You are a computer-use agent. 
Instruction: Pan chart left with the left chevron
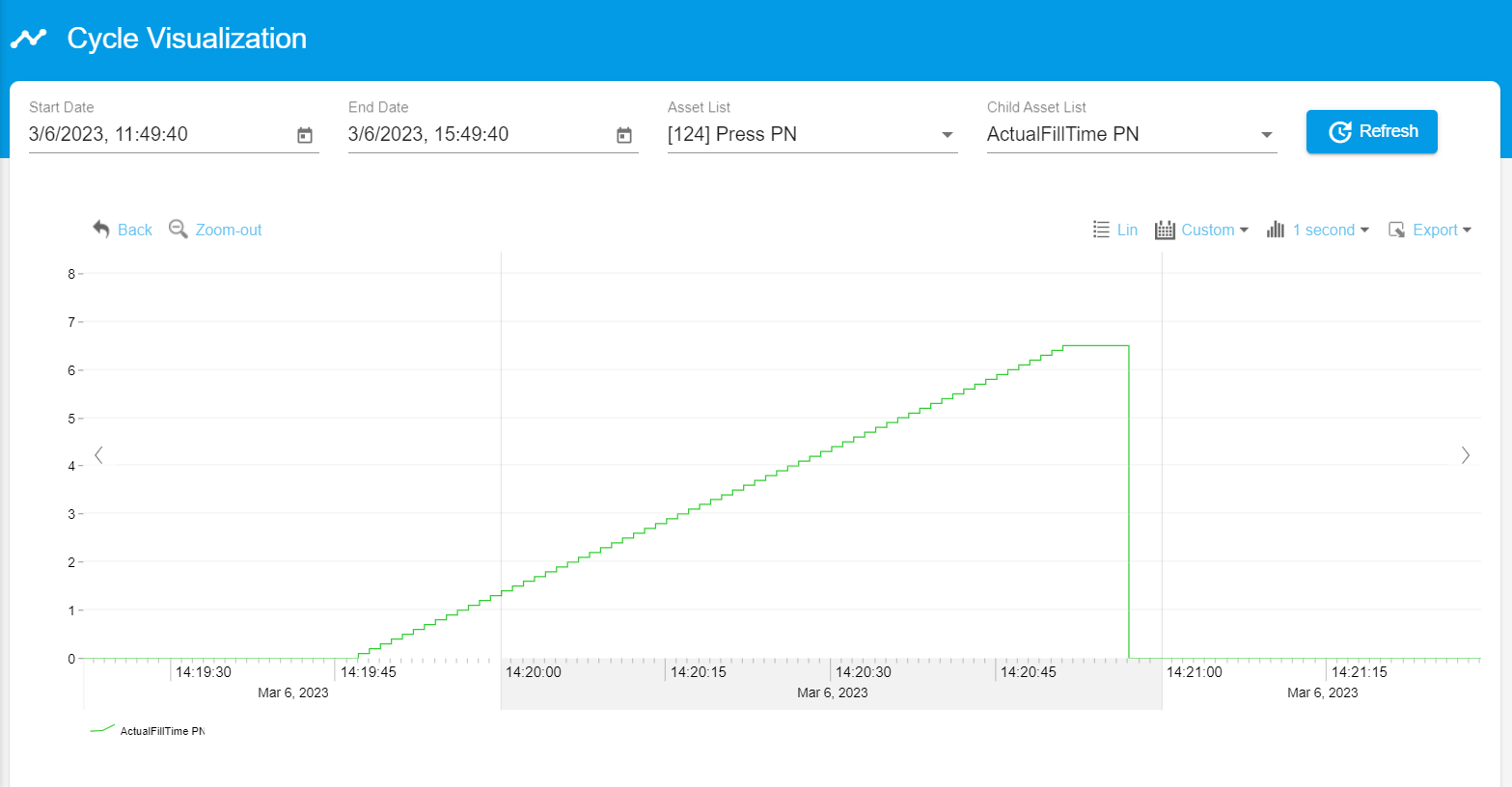tap(98, 455)
